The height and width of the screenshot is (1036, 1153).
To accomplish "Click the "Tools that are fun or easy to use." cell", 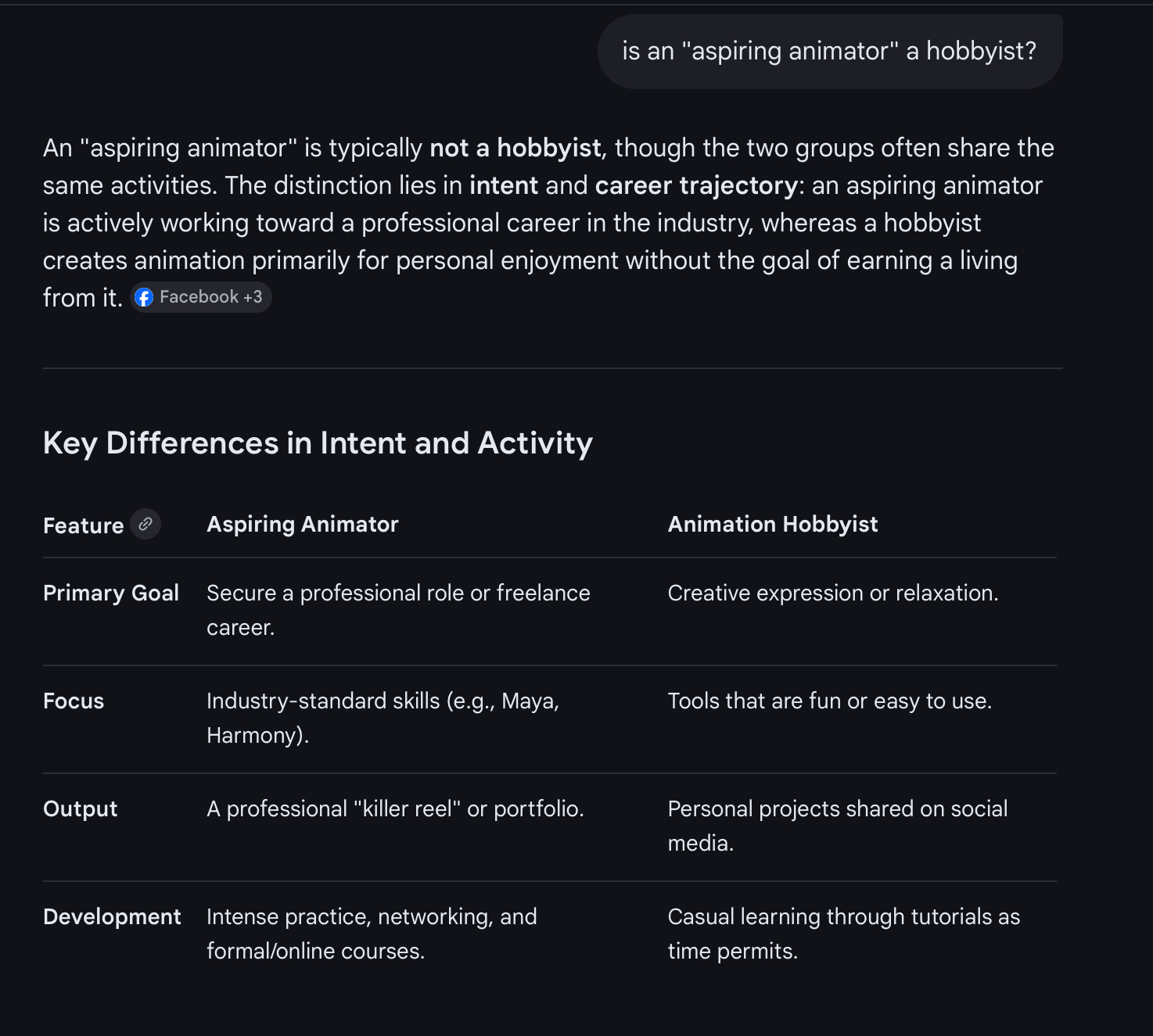I will click(x=830, y=701).
